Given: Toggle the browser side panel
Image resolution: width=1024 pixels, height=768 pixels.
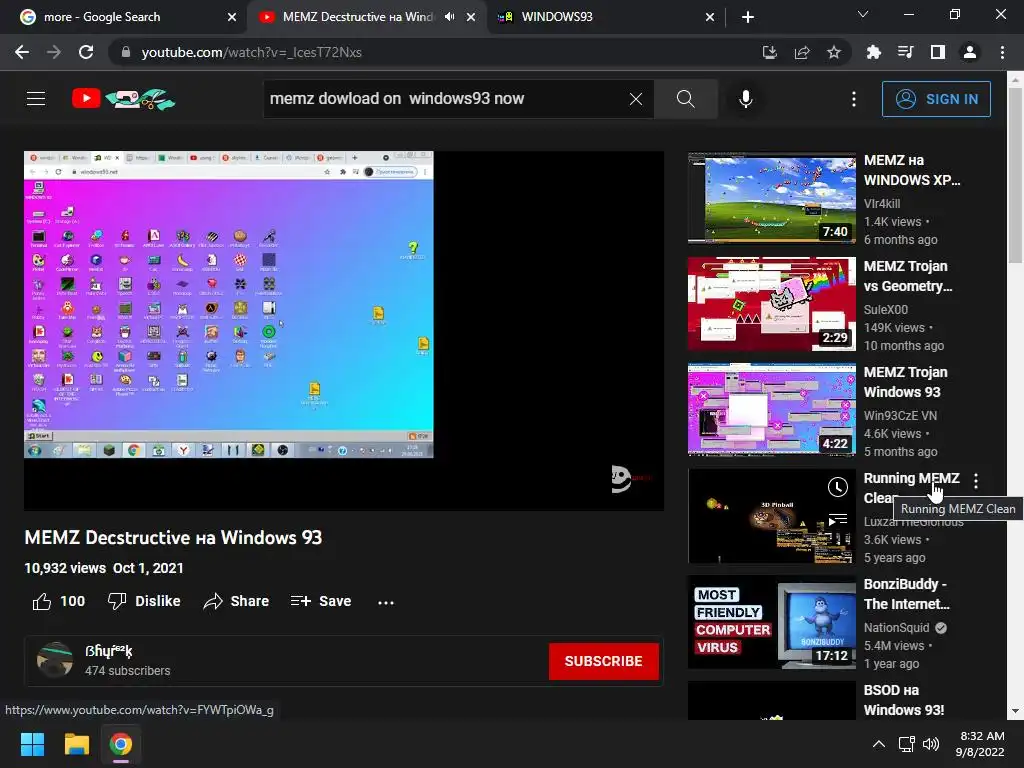Looking at the screenshot, I should coord(938,52).
